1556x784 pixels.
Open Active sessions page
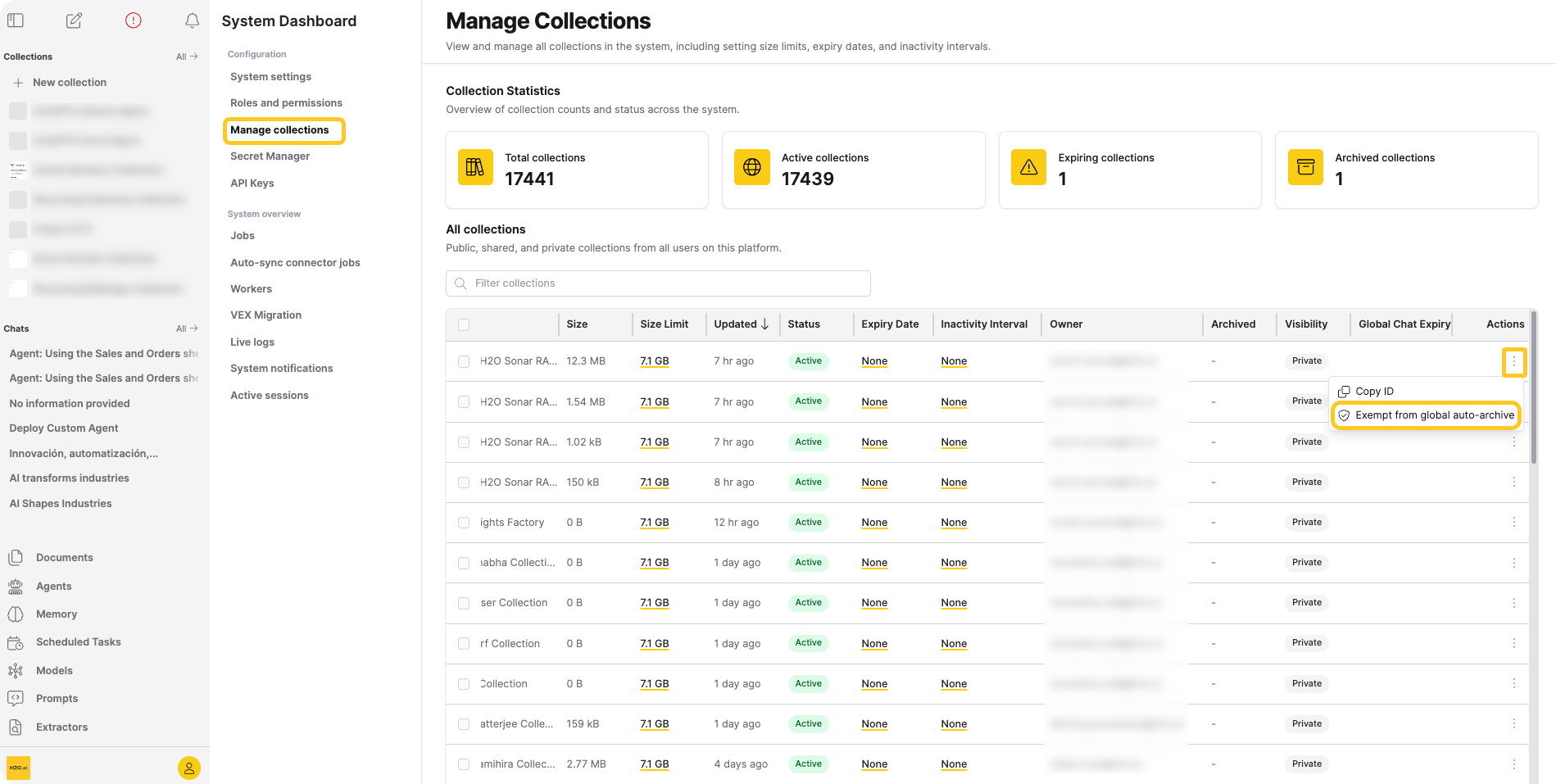click(x=269, y=396)
